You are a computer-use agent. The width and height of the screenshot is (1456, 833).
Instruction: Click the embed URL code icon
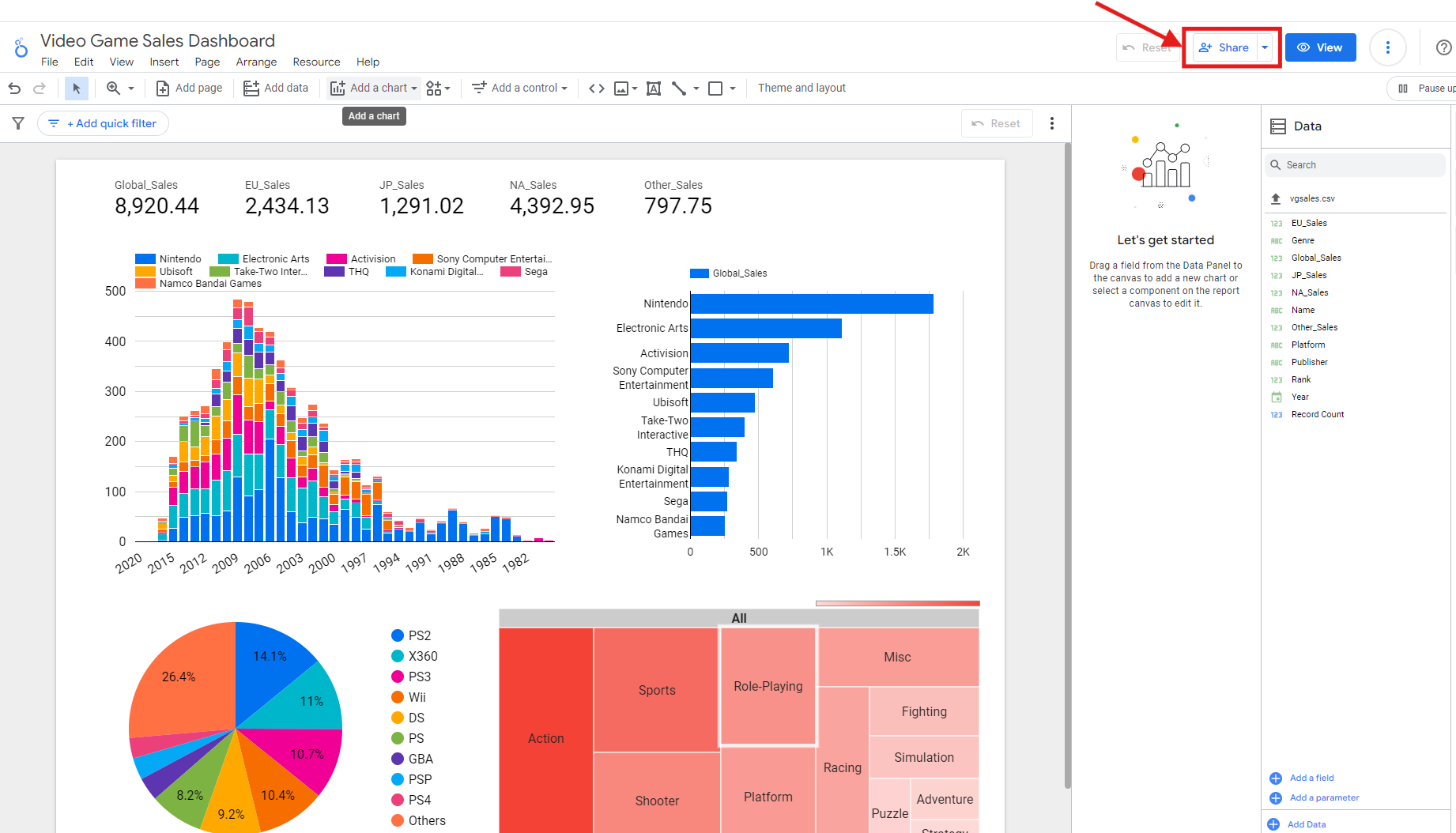(x=597, y=89)
